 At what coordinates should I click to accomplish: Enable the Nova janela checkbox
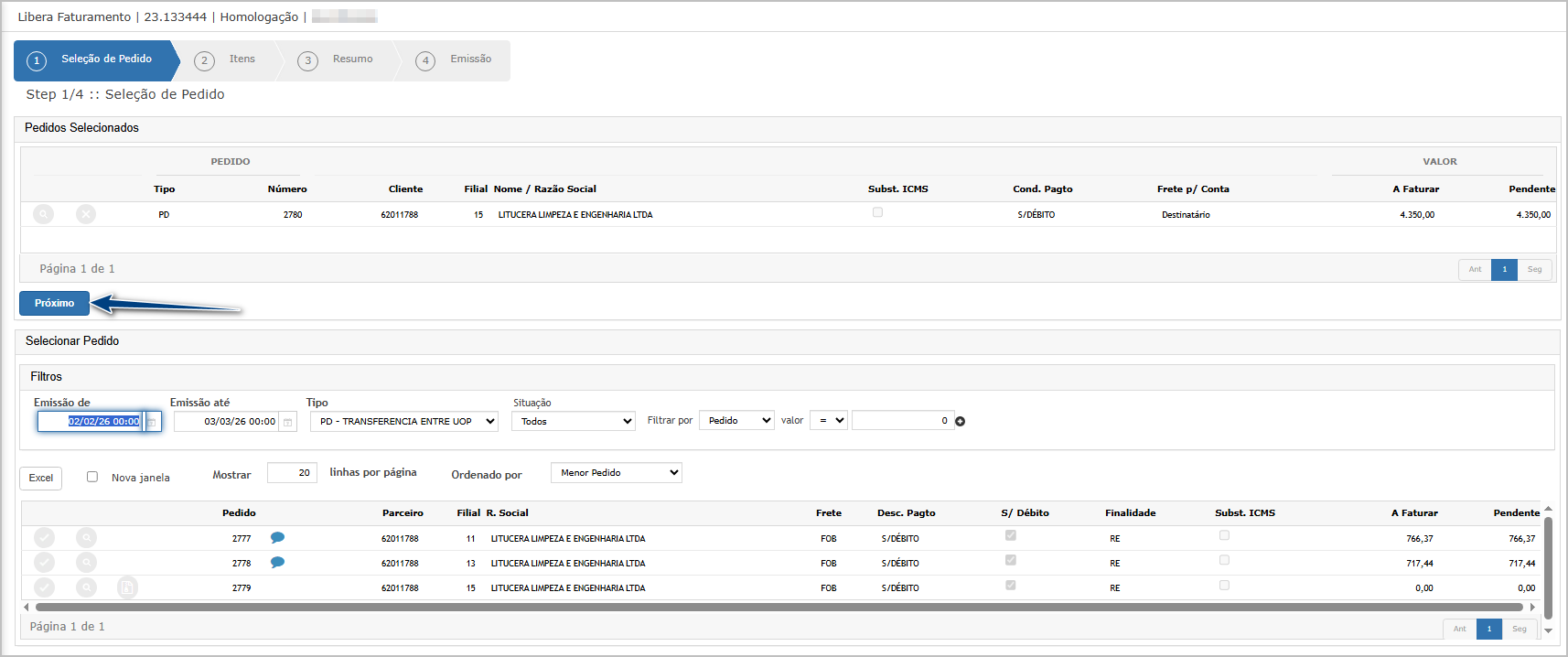click(92, 477)
